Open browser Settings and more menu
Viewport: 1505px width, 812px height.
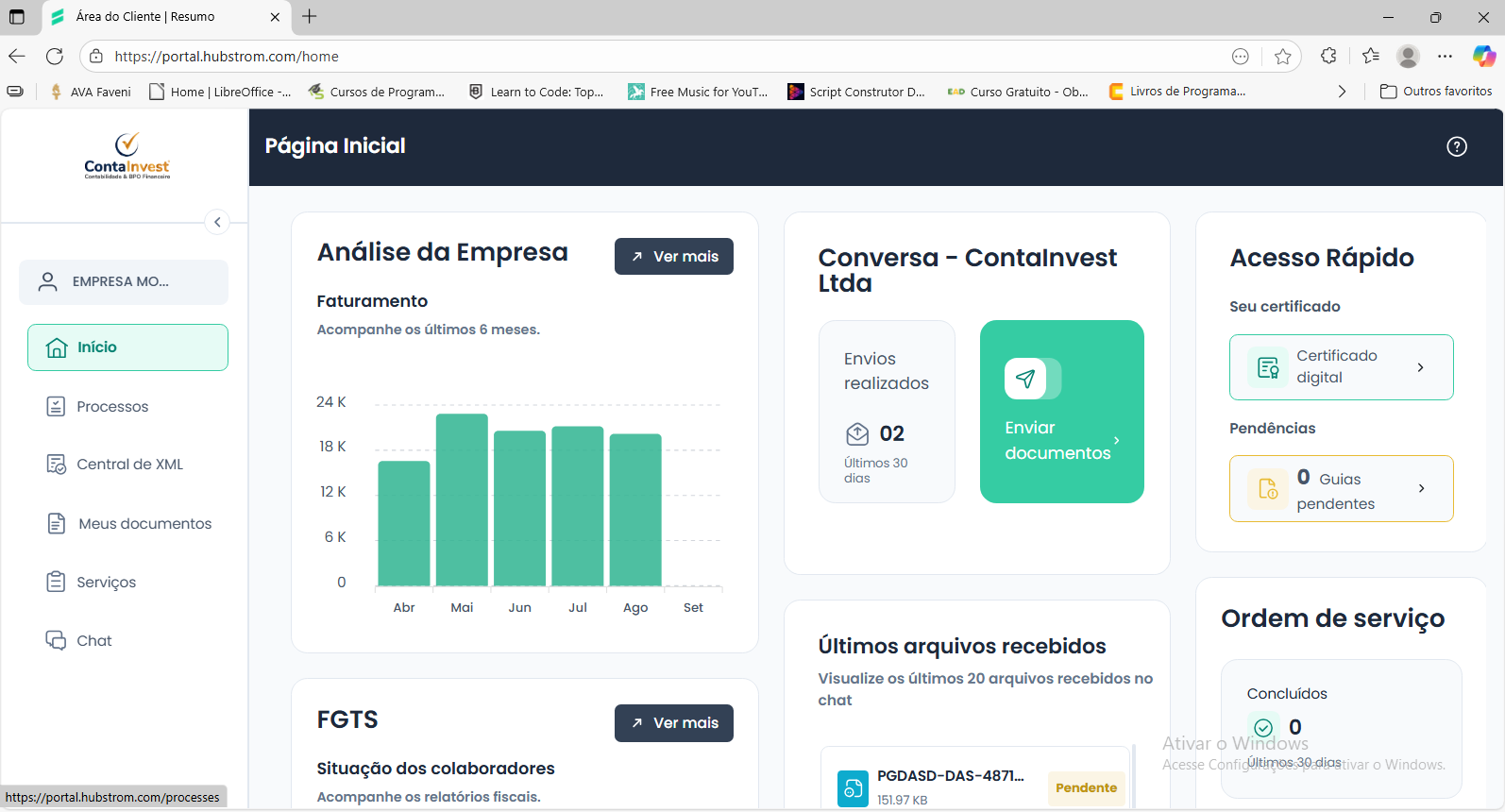click(x=1445, y=57)
